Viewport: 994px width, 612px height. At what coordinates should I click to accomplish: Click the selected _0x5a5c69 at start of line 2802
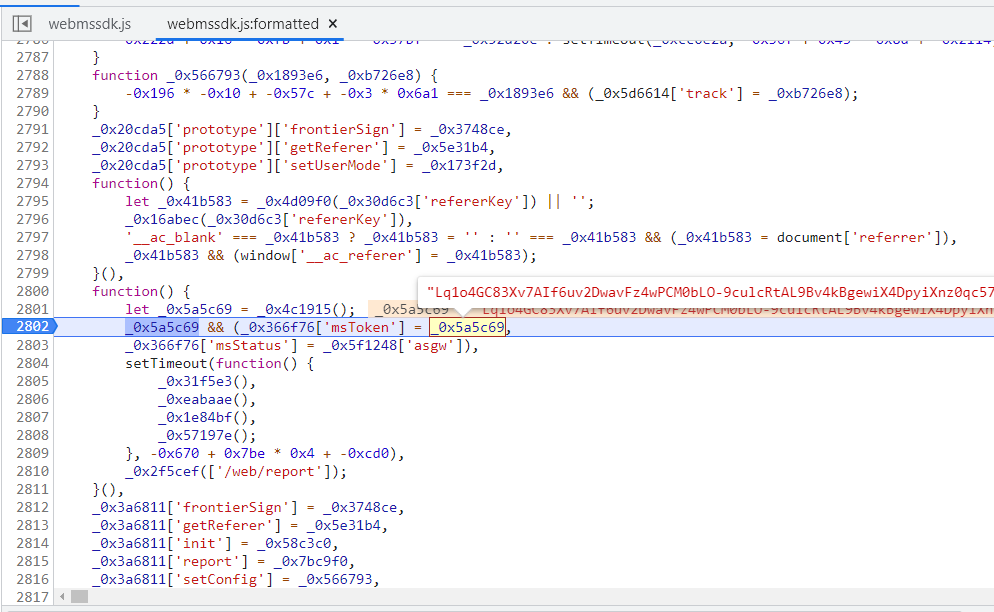click(x=162, y=327)
